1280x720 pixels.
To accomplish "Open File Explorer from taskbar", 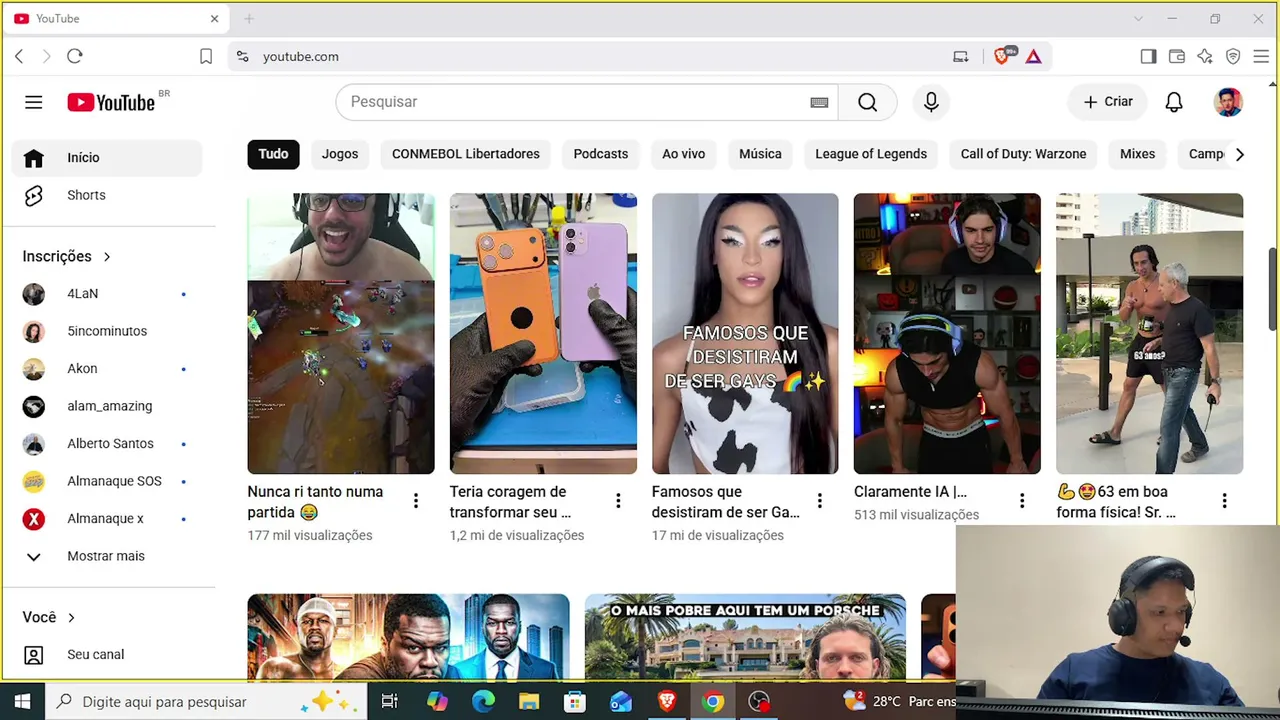I will pos(529,702).
